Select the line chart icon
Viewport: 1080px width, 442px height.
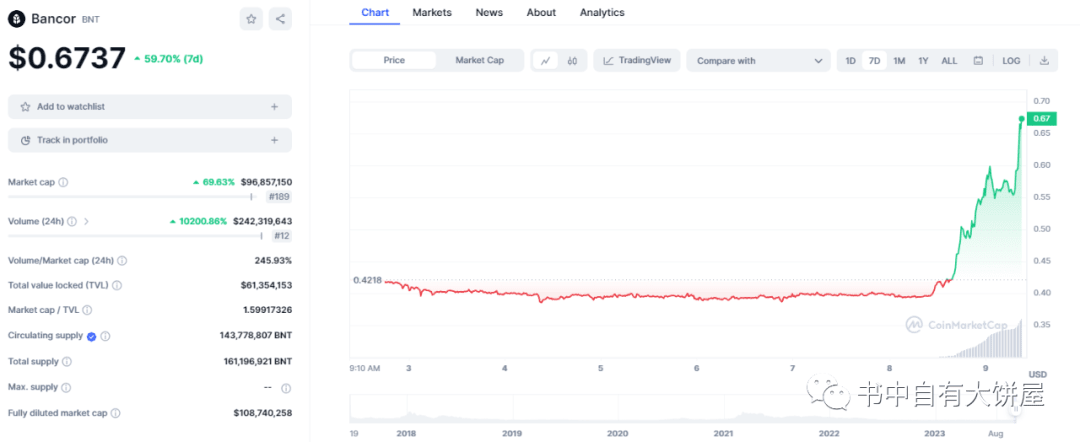pos(545,60)
